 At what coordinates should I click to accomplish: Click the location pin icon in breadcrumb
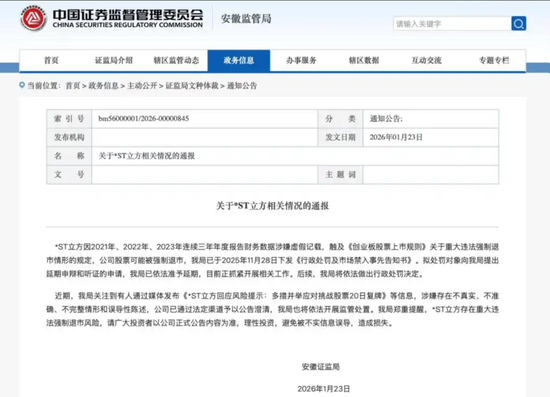[22, 85]
